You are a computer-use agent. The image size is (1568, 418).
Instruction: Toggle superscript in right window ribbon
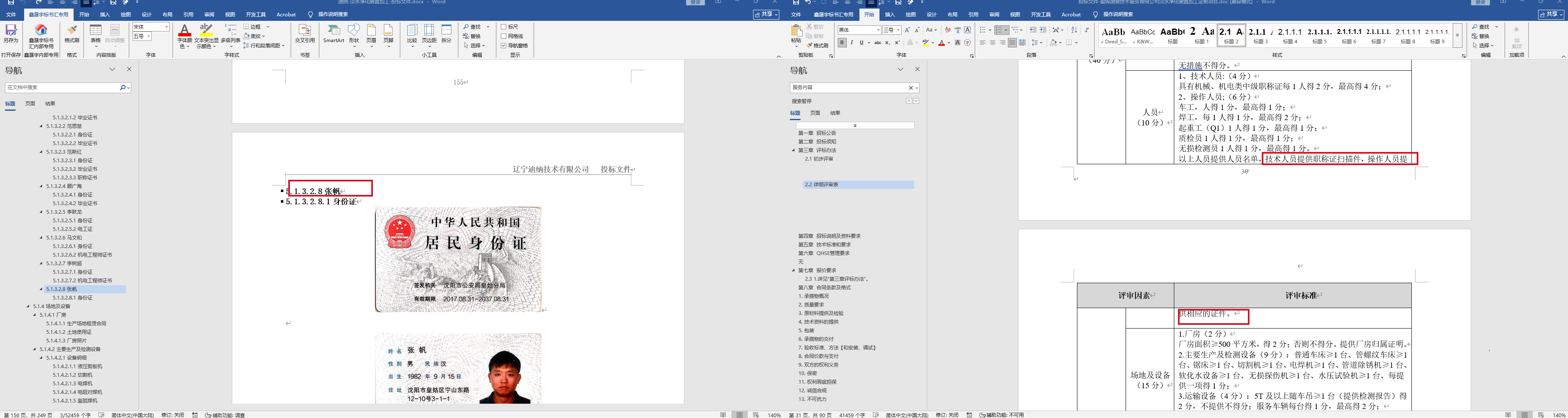(x=897, y=42)
